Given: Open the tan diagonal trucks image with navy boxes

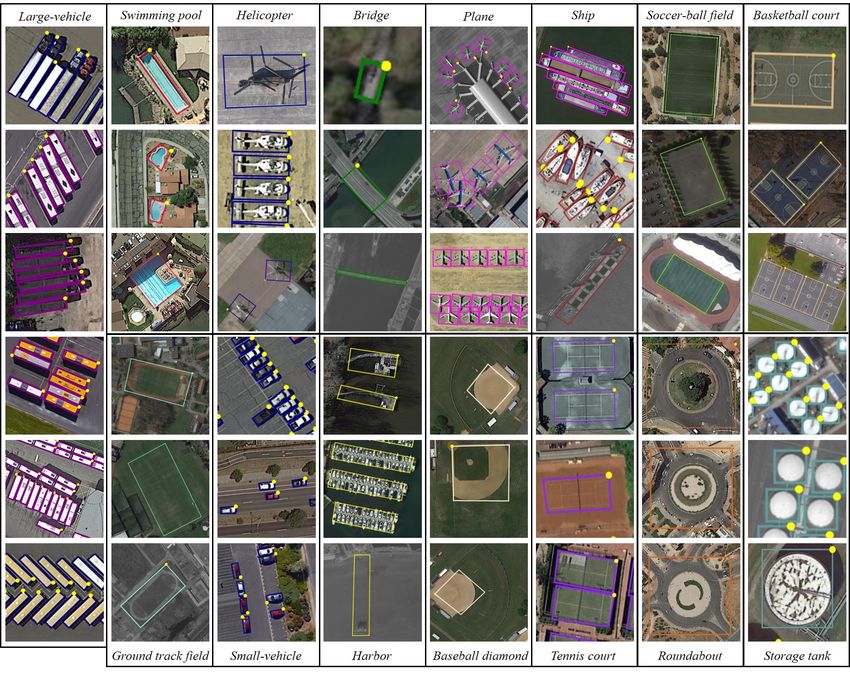Looking at the screenshot, I should (x=54, y=593).
